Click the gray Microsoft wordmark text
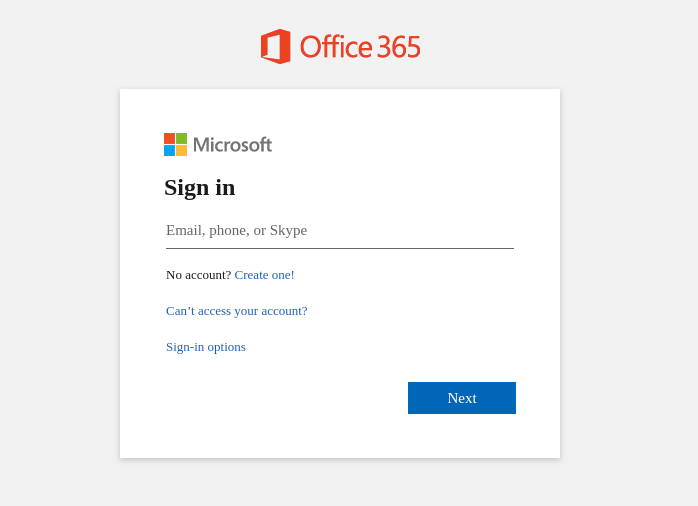 point(232,145)
